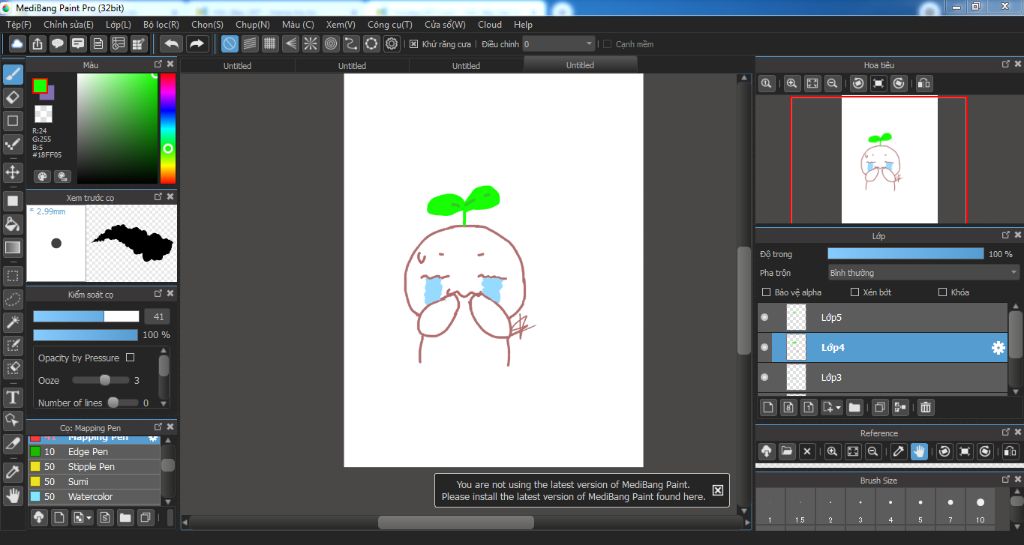
Task: Click the Redo arrow
Action: tap(197, 44)
